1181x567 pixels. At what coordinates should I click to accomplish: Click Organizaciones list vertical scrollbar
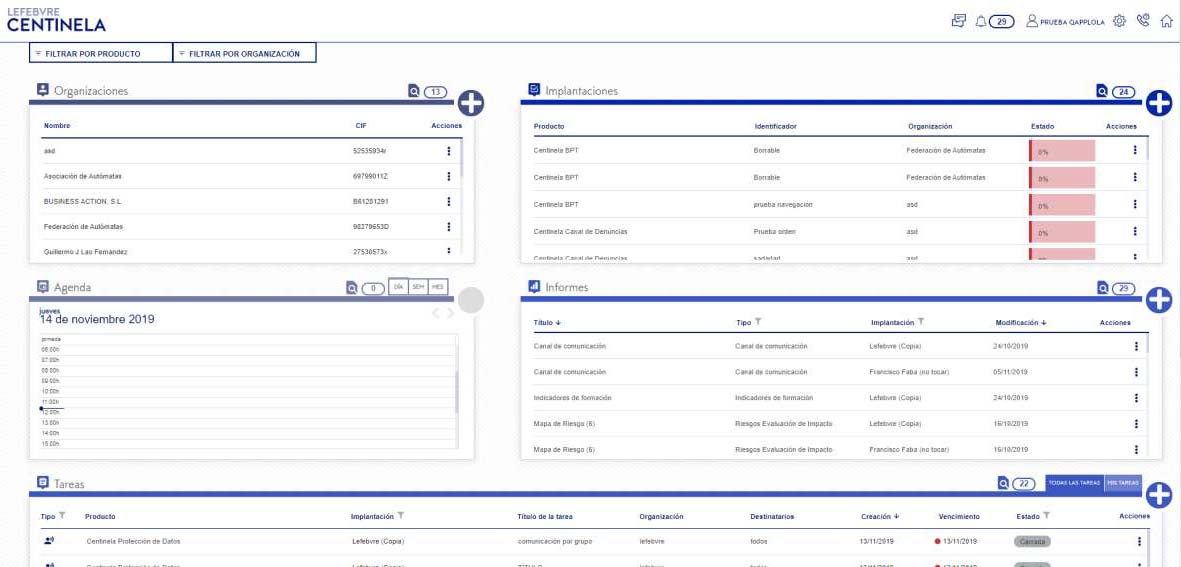pos(460,157)
